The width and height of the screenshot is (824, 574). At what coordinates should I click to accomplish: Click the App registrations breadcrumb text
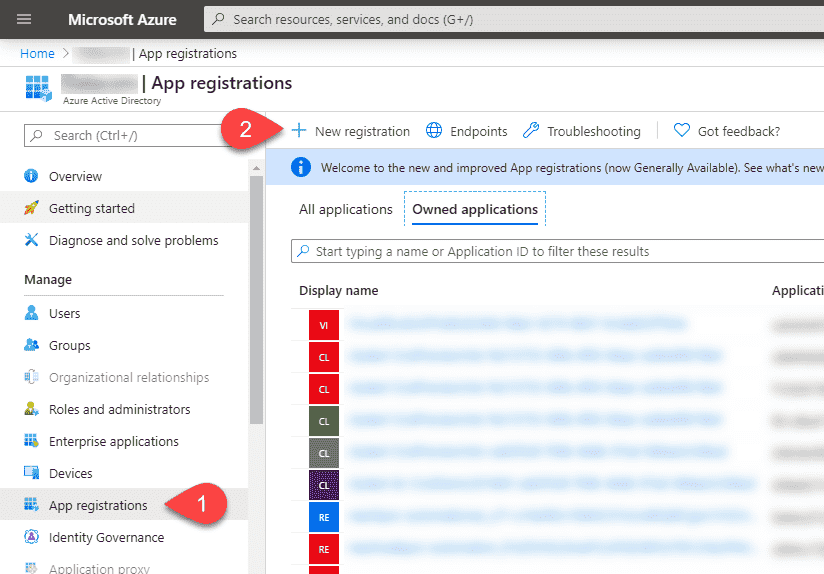(188, 54)
